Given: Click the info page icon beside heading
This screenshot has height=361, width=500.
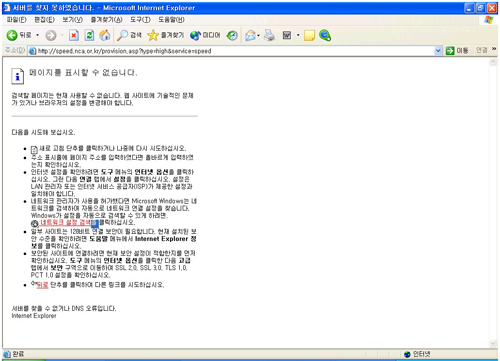Looking at the screenshot, I should (x=17, y=76).
